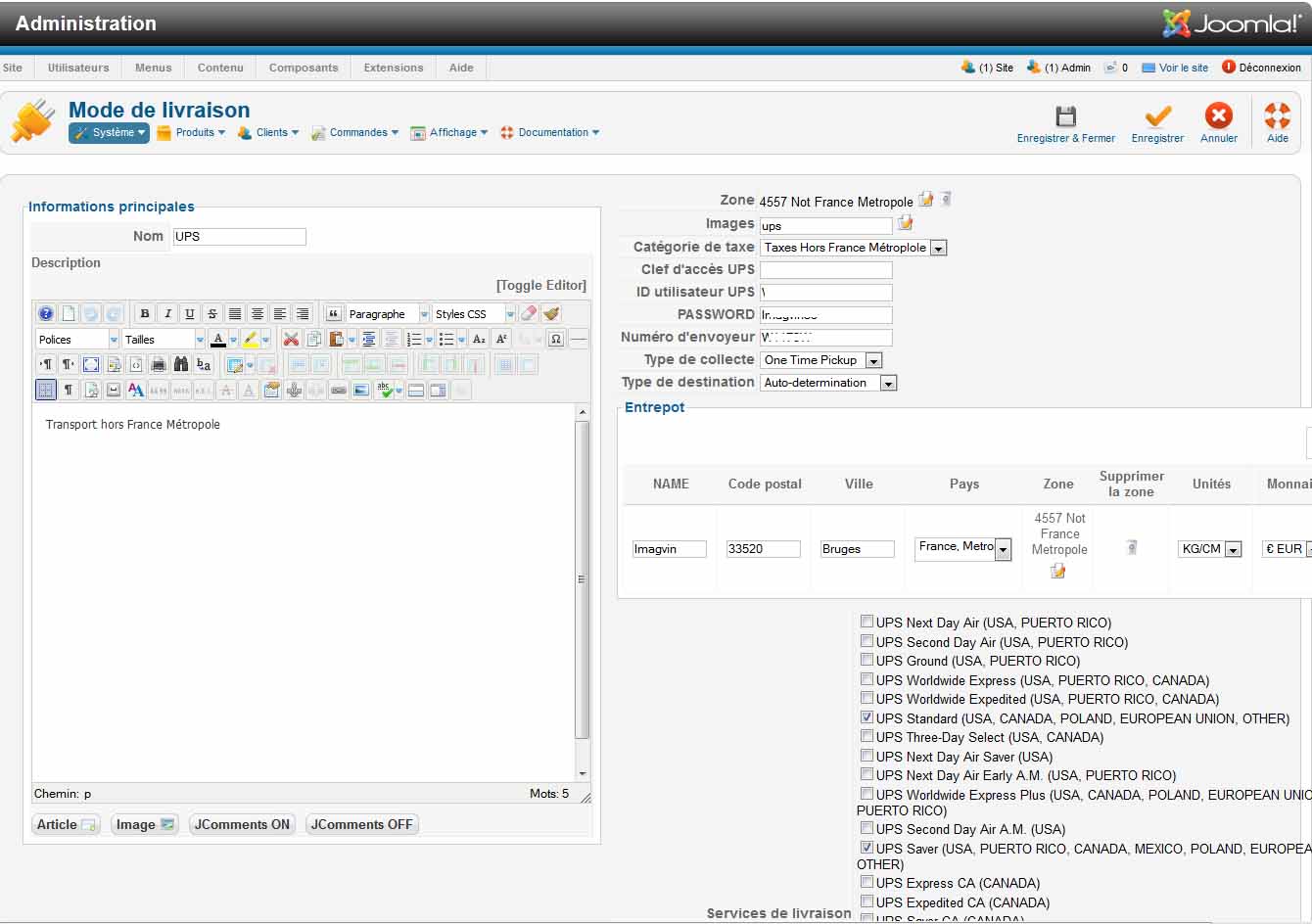The height and width of the screenshot is (924, 1312).
Task: Uncheck UPS Standard service
Action: coord(867,717)
